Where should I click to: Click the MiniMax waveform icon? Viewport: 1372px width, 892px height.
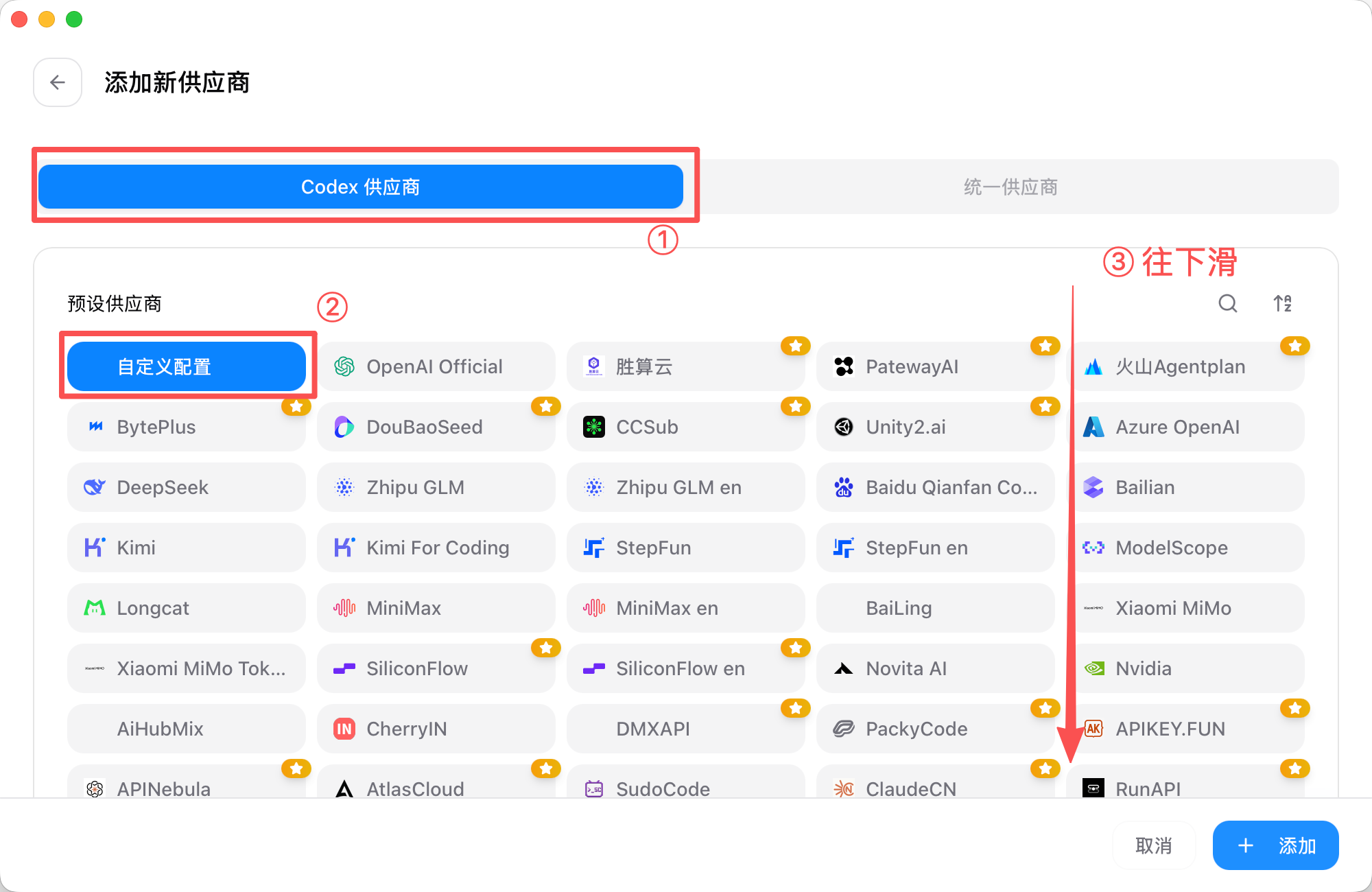(x=344, y=608)
